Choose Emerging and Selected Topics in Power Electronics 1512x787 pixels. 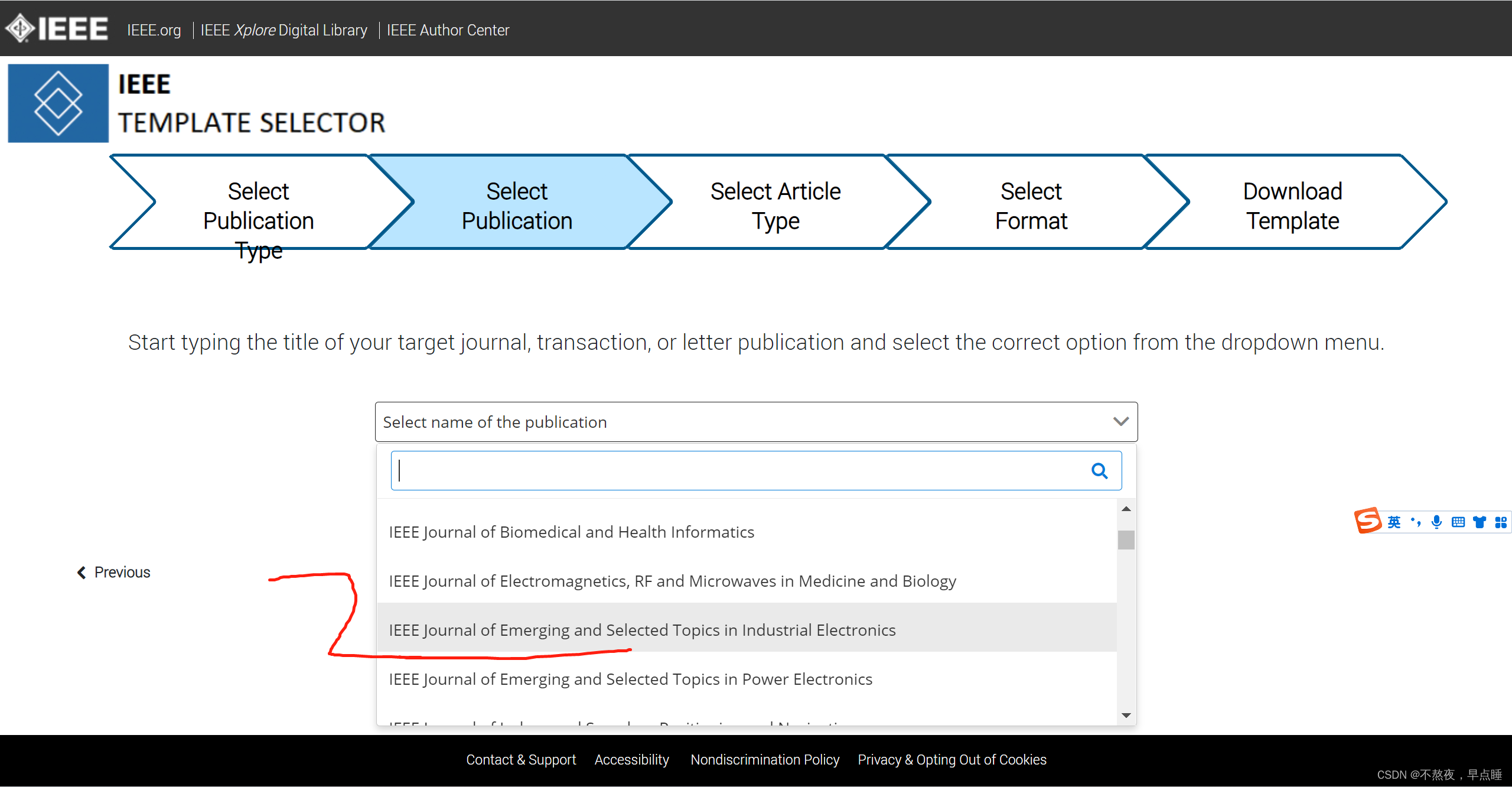[630, 679]
